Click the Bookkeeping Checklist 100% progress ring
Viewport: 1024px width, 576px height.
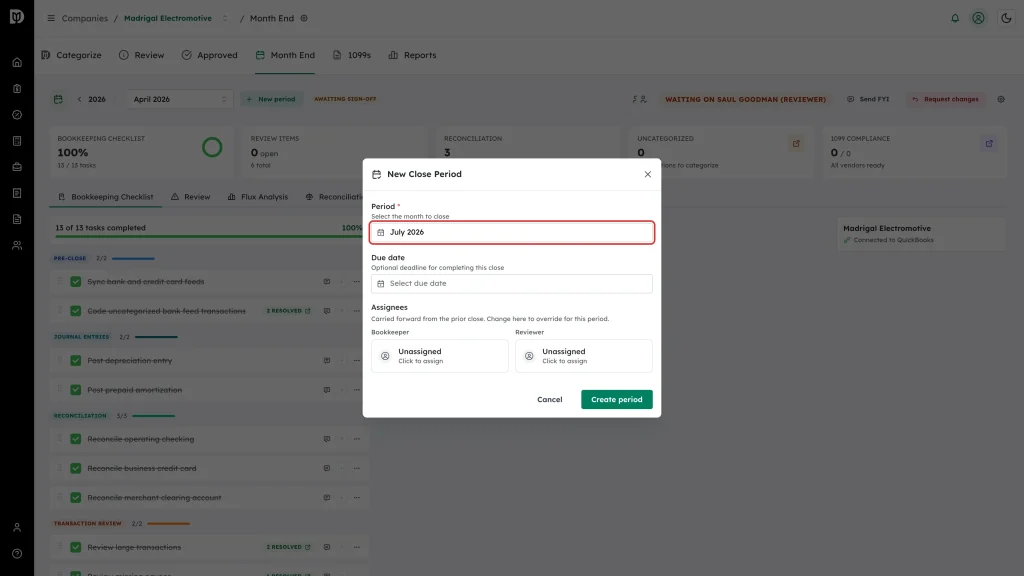click(212, 148)
